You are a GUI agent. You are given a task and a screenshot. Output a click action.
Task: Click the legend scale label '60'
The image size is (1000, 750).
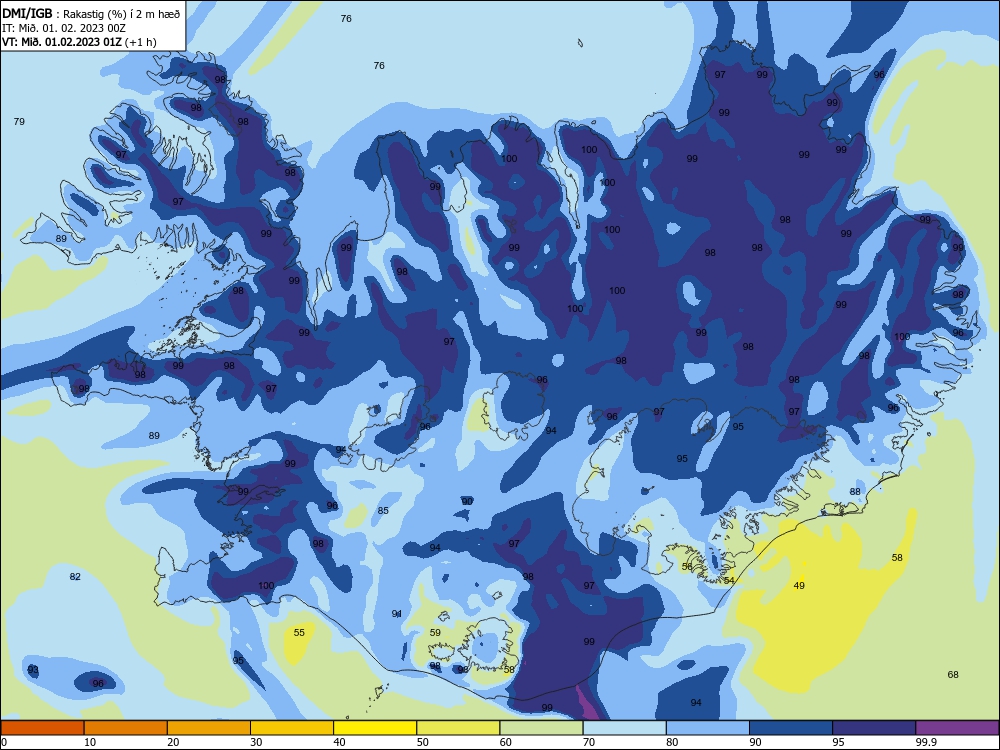click(506, 742)
